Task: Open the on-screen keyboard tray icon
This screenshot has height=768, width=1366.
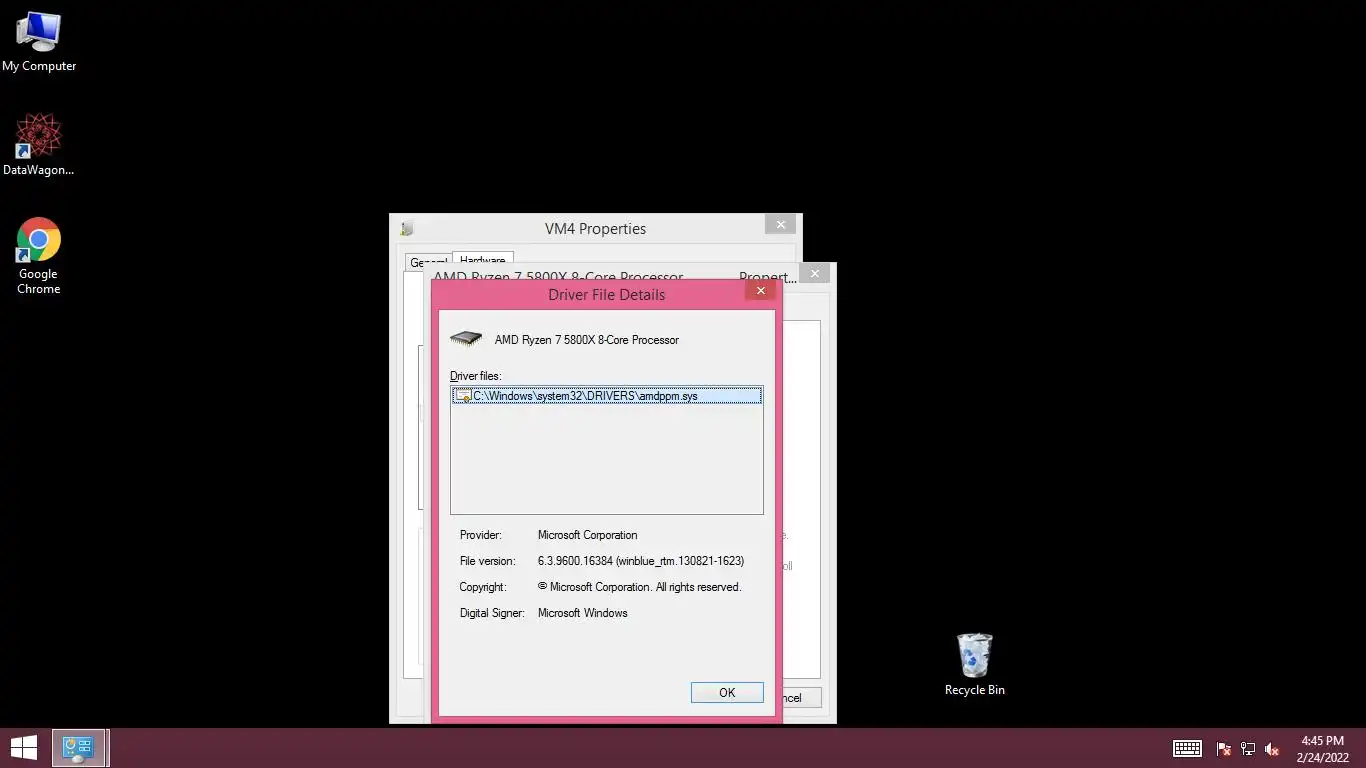Action: click(1187, 748)
